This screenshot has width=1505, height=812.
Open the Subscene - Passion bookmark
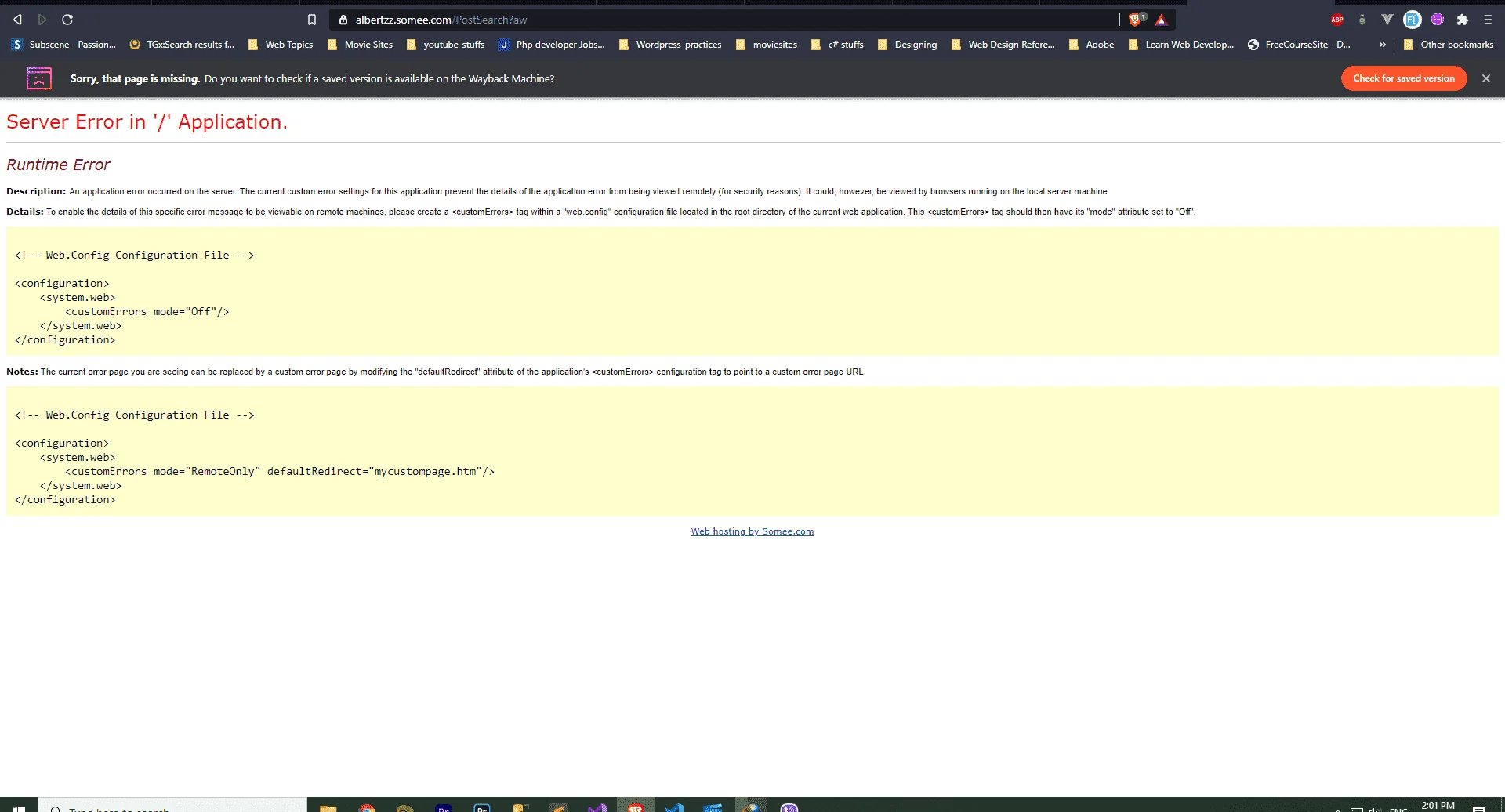tap(64, 45)
